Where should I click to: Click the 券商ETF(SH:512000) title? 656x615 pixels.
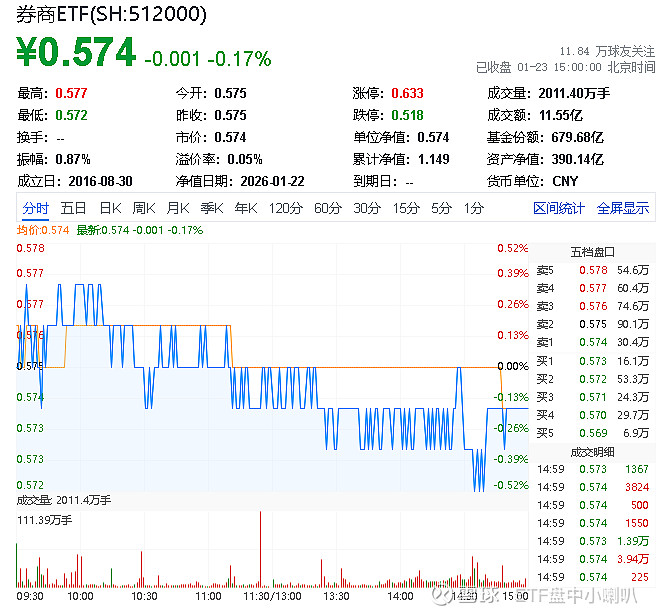tap(112, 15)
